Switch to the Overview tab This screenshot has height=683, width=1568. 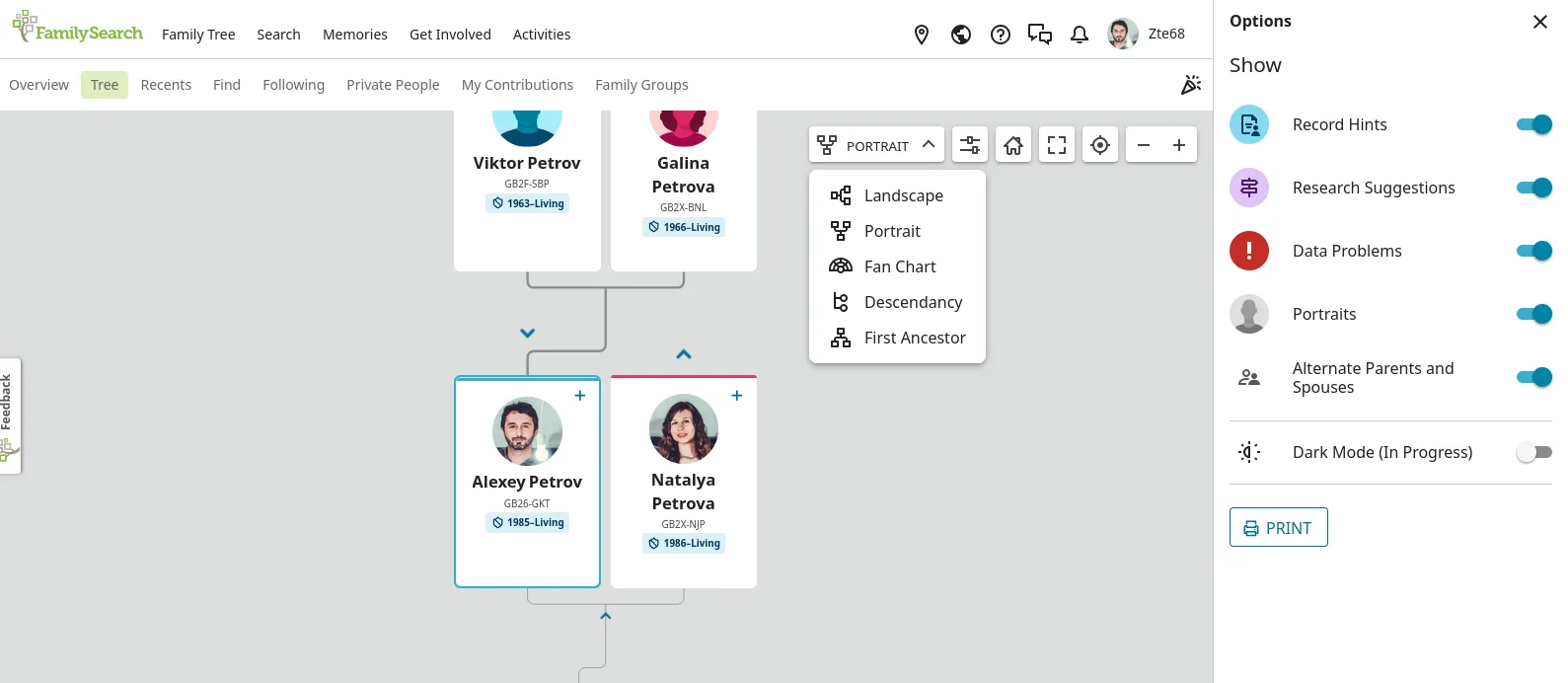tap(39, 85)
